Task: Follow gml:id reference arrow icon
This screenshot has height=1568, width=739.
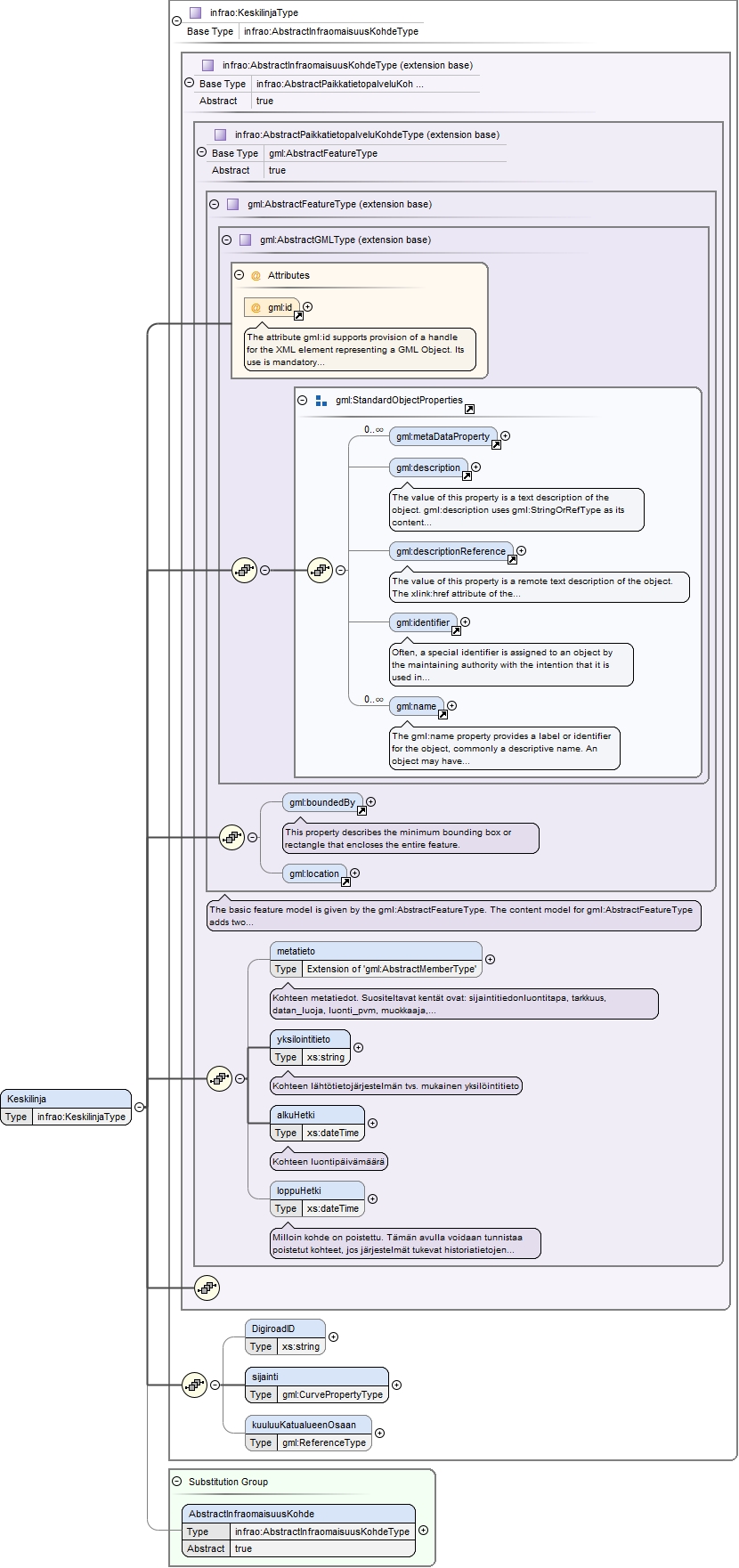Action: (298, 315)
